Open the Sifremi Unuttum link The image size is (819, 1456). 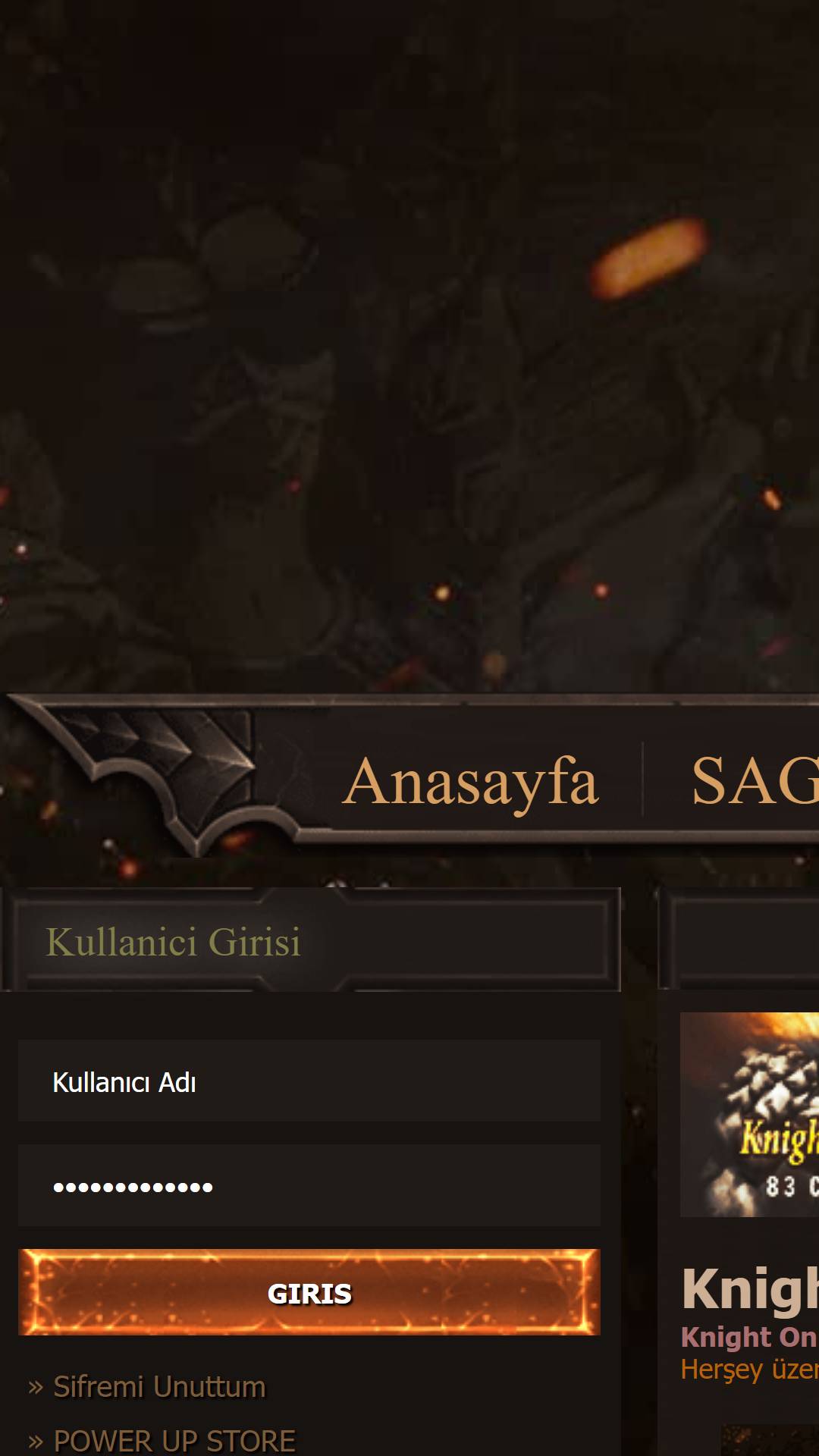click(159, 1387)
